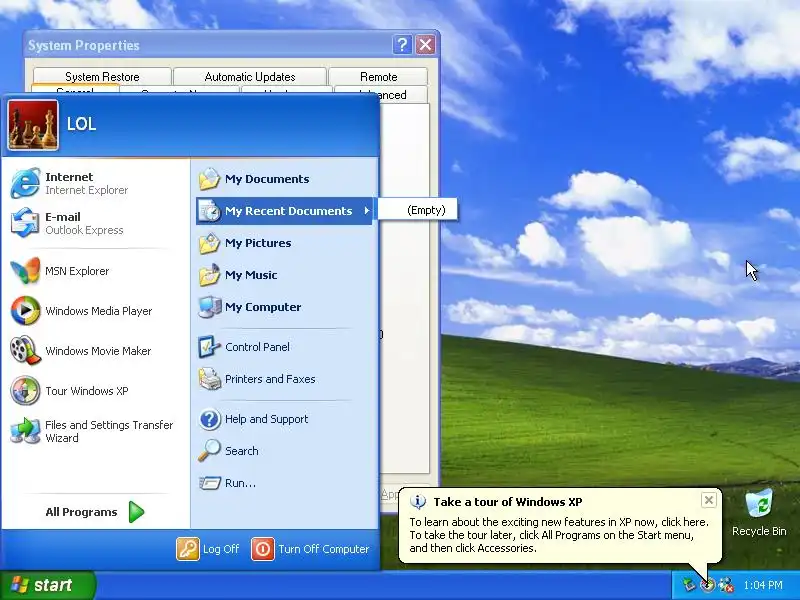Click the Log Off key icon

pos(187,549)
